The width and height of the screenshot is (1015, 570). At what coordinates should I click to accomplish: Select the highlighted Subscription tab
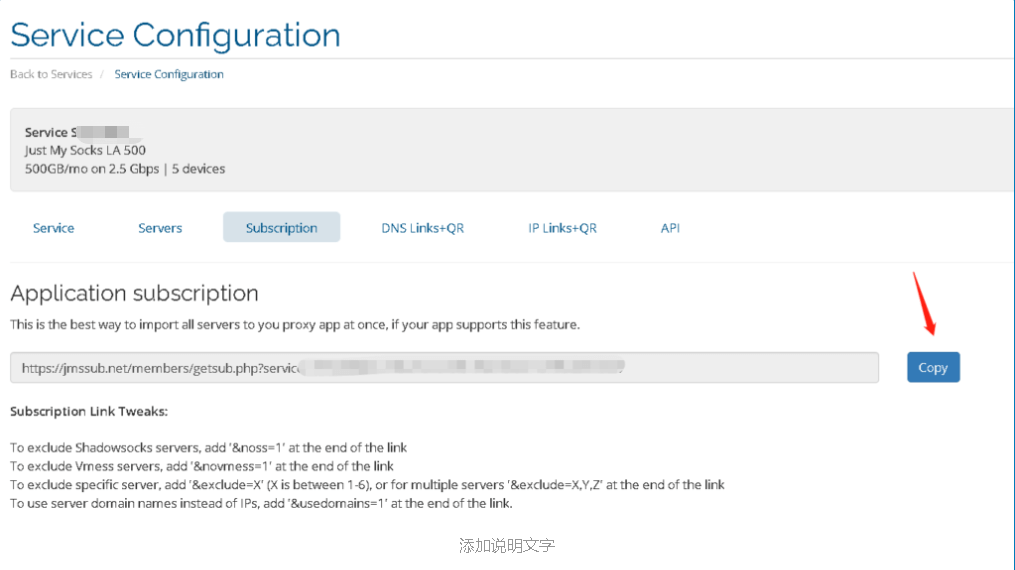click(282, 227)
